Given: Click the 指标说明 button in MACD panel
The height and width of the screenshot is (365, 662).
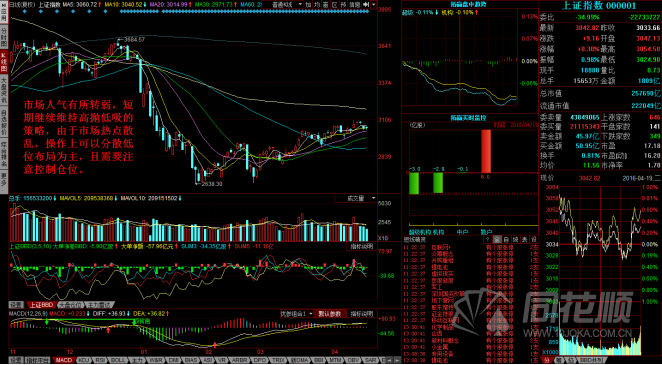Looking at the screenshot, I should [x=362, y=314].
